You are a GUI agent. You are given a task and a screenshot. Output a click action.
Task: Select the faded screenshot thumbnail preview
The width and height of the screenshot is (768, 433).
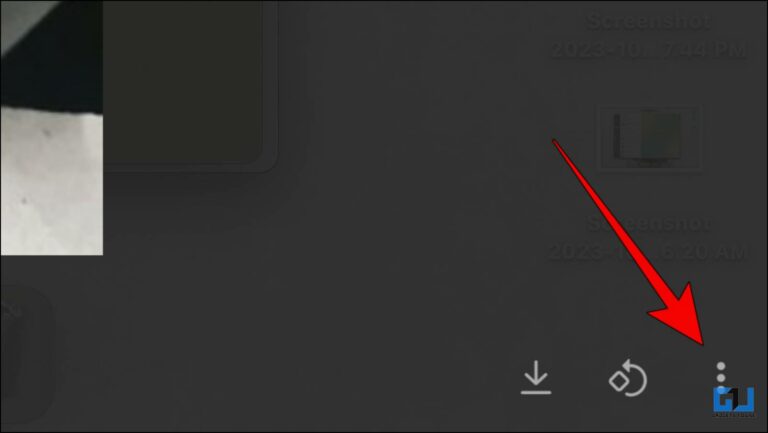649,138
